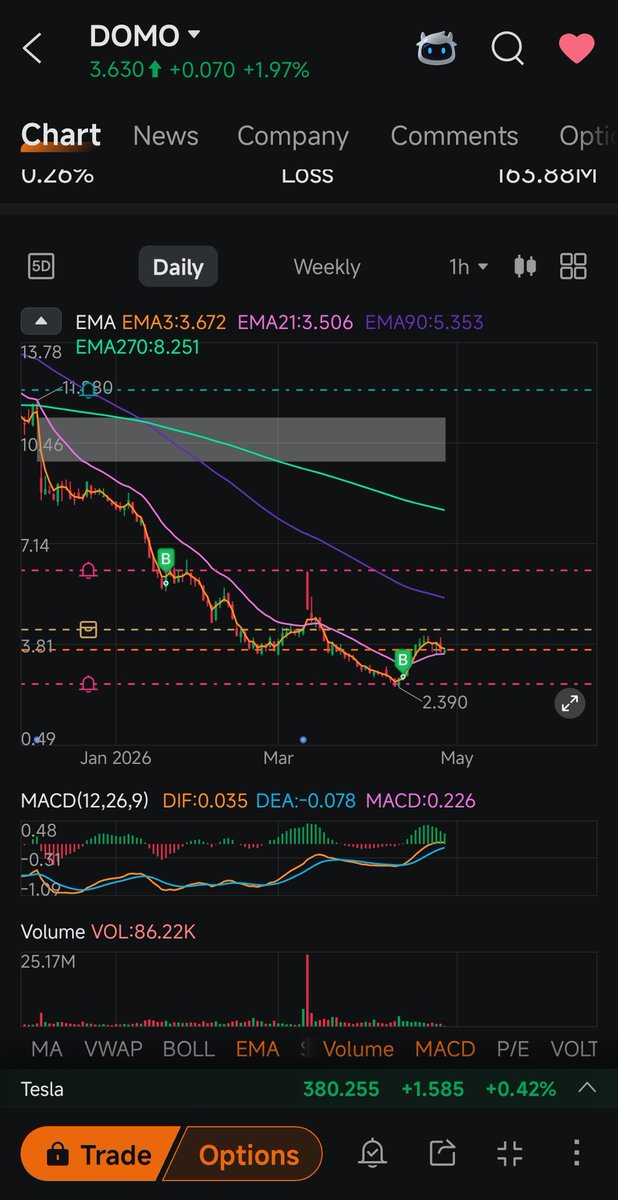The height and width of the screenshot is (1200, 618).
Task: Switch to the Chart tab
Action: 61,135
